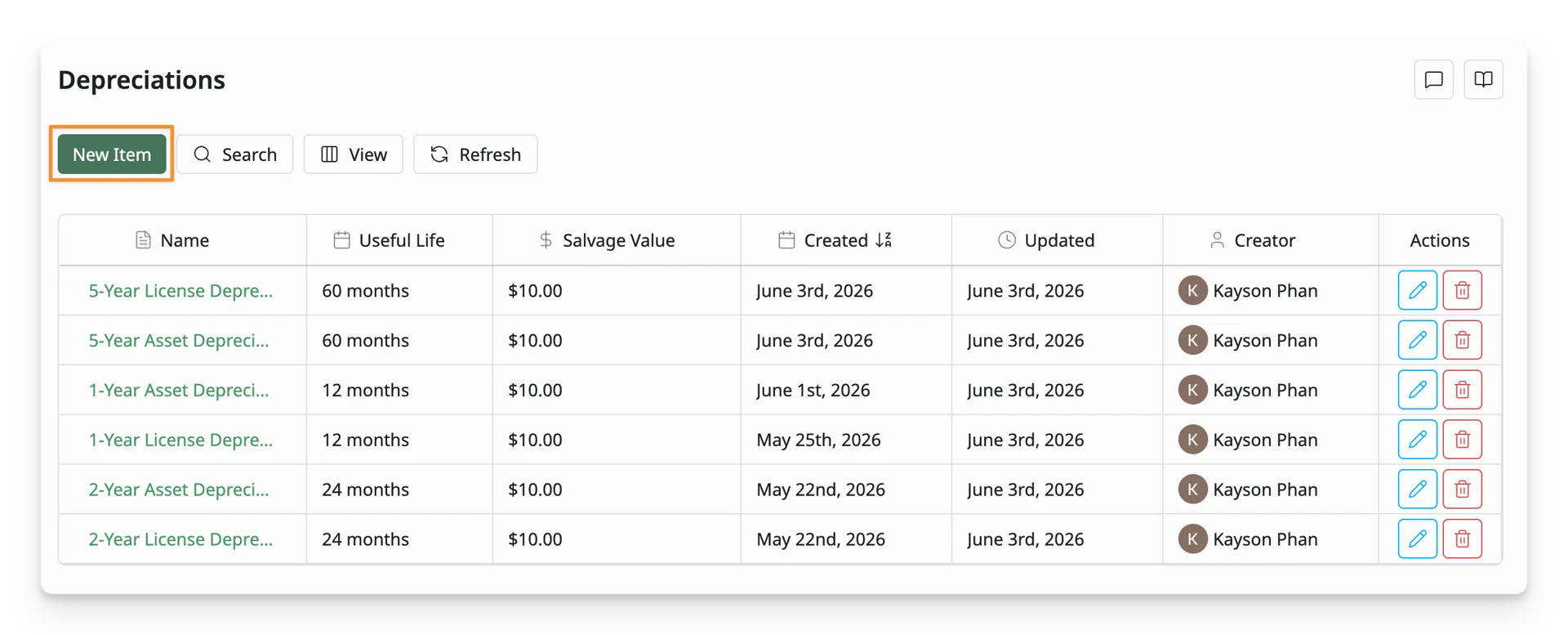Image resolution: width=1568 pixels, height=635 pixels.
Task: Delete the 2-Year Asset Depreciation row
Action: click(1463, 490)
